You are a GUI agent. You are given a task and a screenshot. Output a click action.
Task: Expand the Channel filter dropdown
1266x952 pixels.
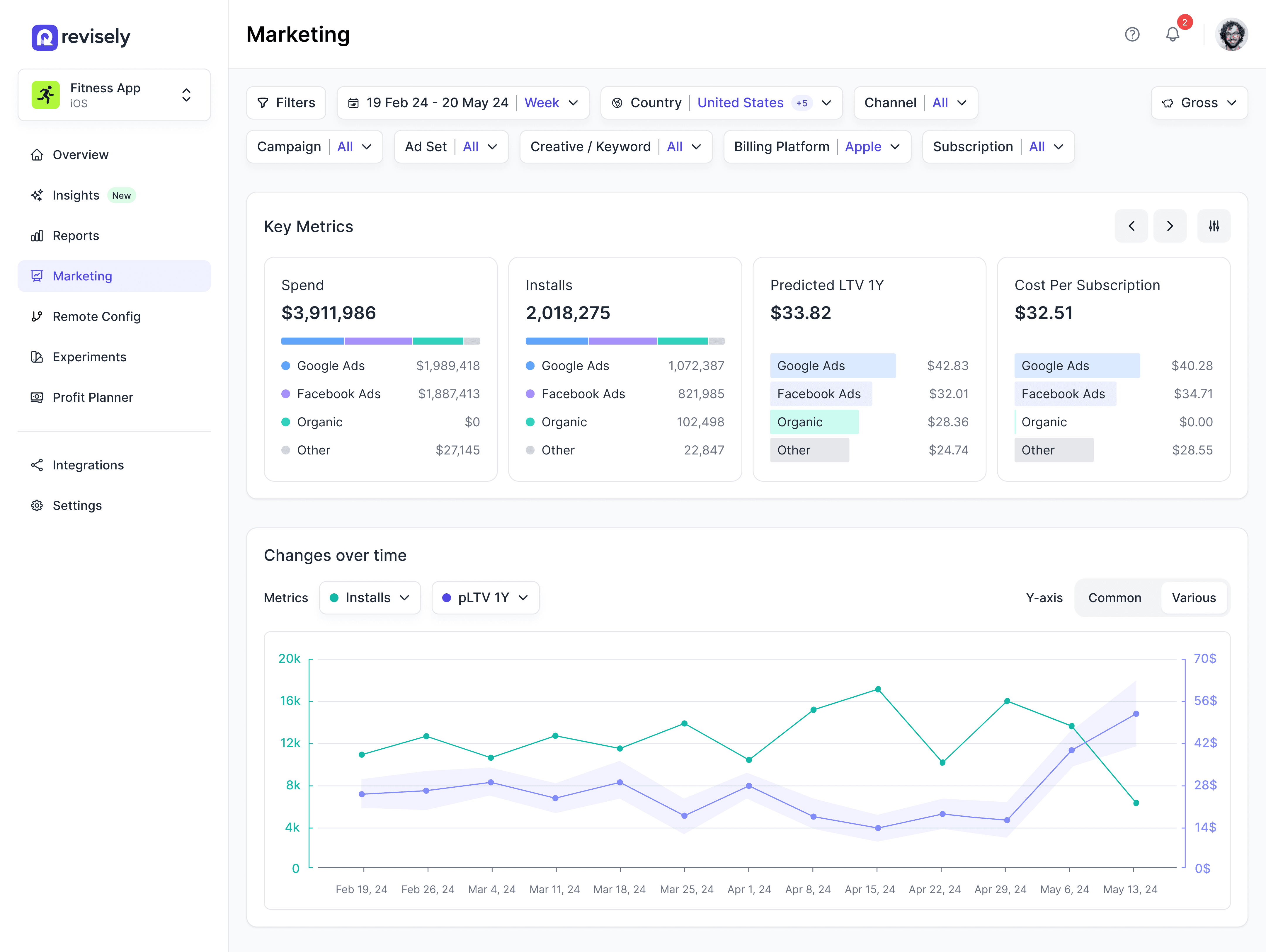pos(960,102)
